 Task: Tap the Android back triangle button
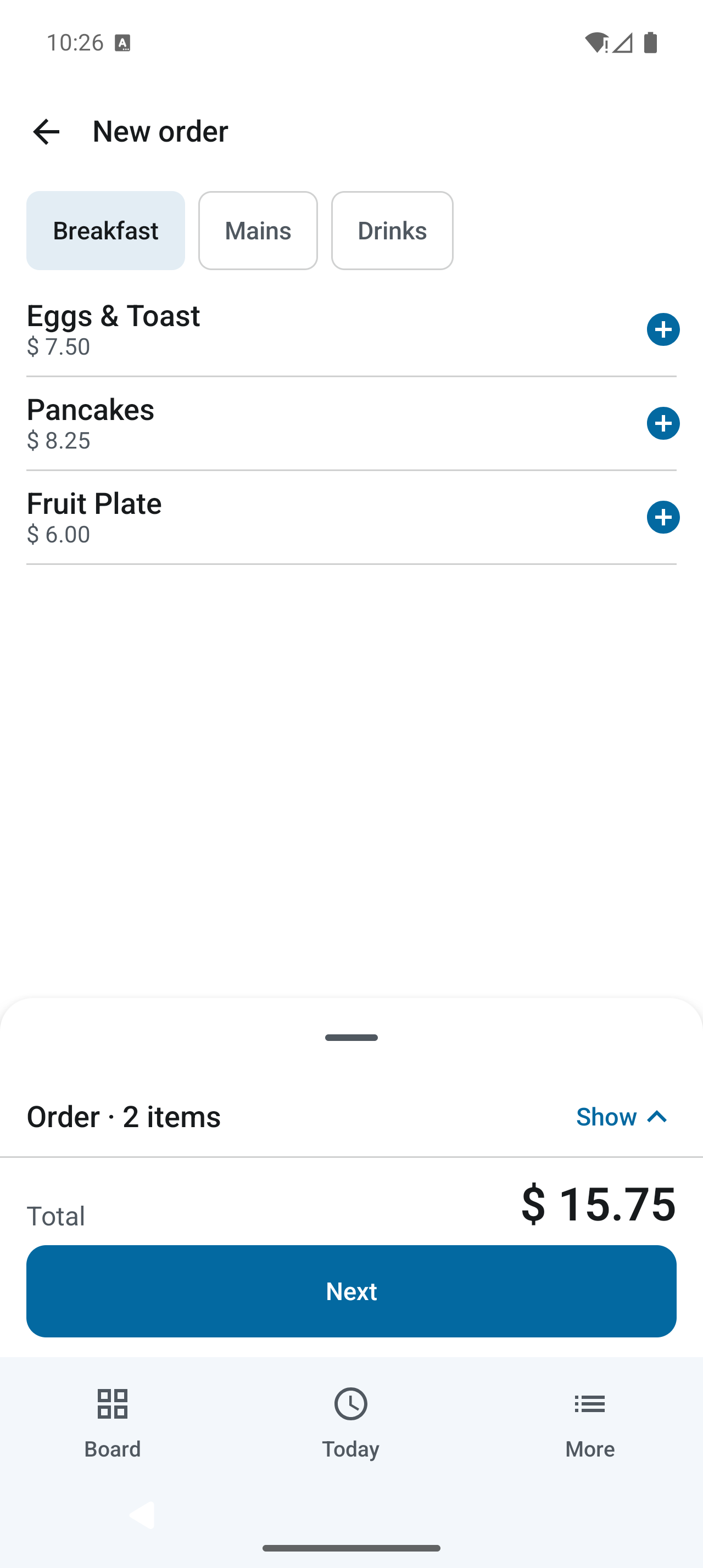(141, 1515)
